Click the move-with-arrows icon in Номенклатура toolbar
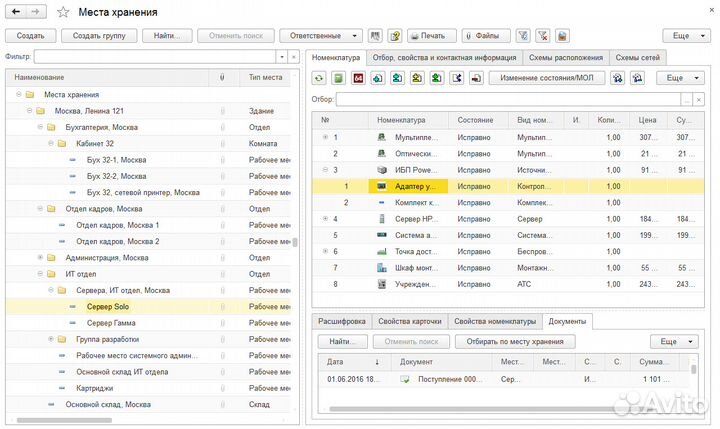The image size is (720, 429). (x=456, y=78)
